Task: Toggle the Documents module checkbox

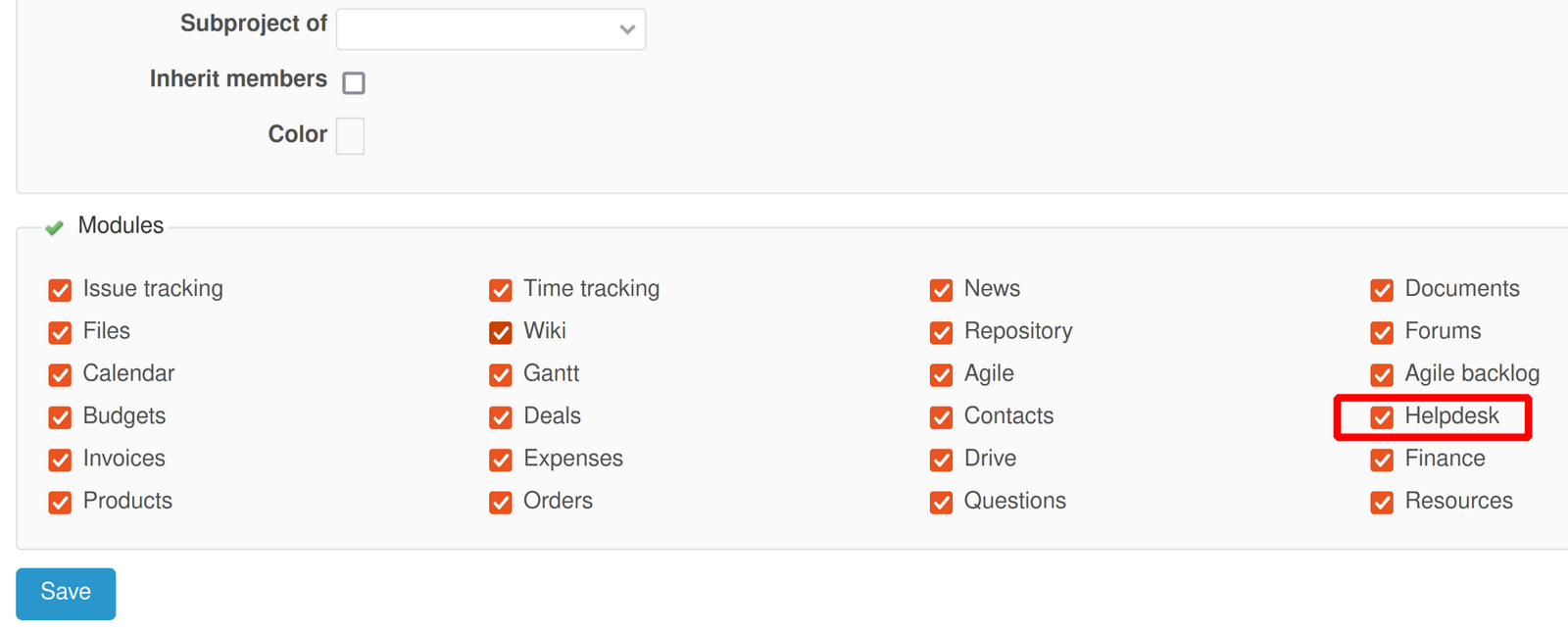Action: click(1382, 290)
